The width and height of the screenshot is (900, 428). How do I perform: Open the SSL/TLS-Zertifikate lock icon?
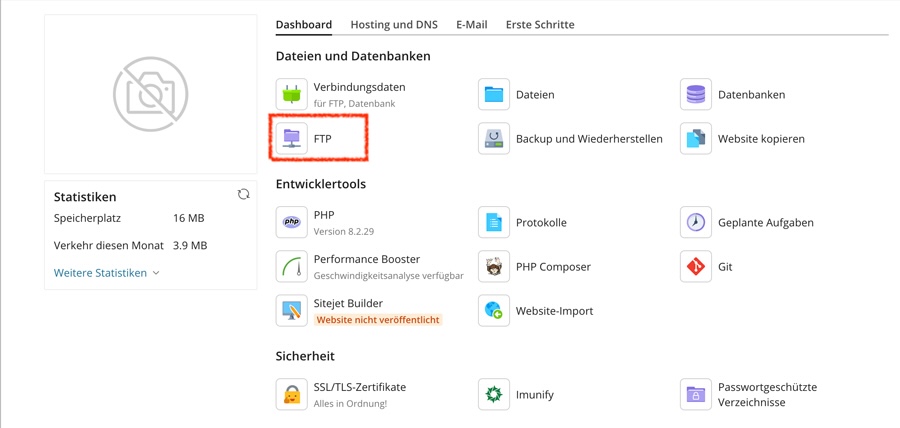(292, 394)
